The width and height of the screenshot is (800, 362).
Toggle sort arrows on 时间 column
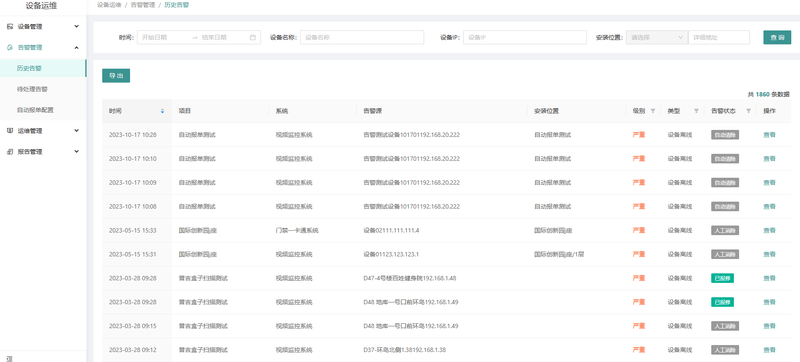tap(163, 111)
